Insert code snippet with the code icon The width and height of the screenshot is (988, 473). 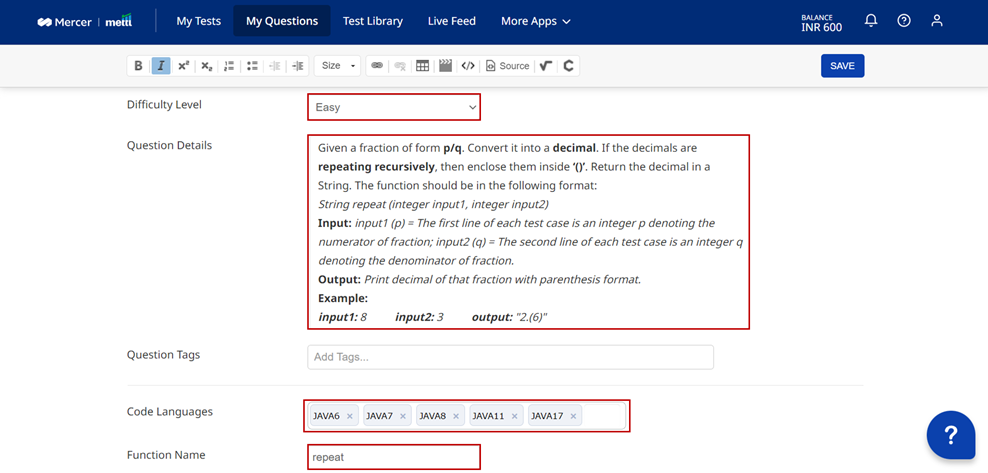pyautogui.click(x=468, y=66)
